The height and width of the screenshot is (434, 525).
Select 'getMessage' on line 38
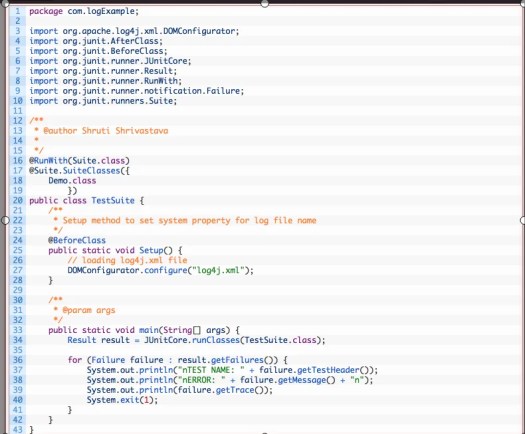point(302,380)
